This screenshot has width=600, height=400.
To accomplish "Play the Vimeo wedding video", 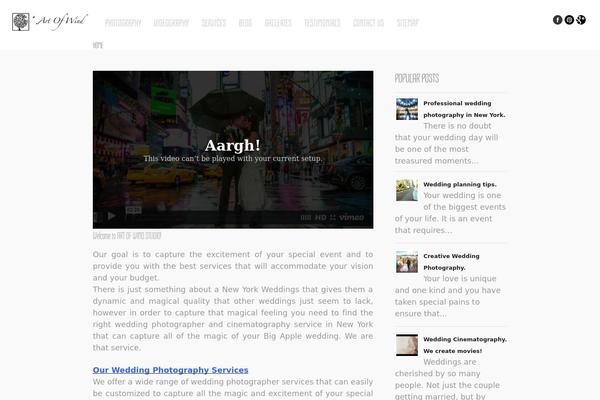I will click(x=111, y=216).
